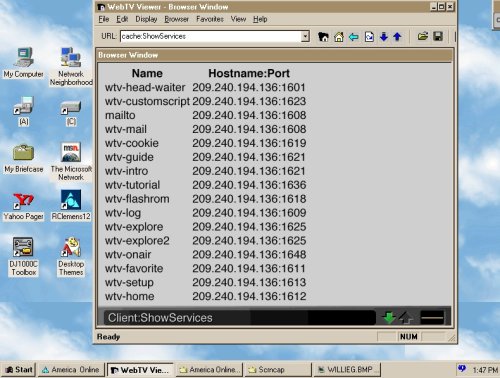Click the blue up arrow toolbar icon
This screenshot has height=378, width=500.
[397, 36]
